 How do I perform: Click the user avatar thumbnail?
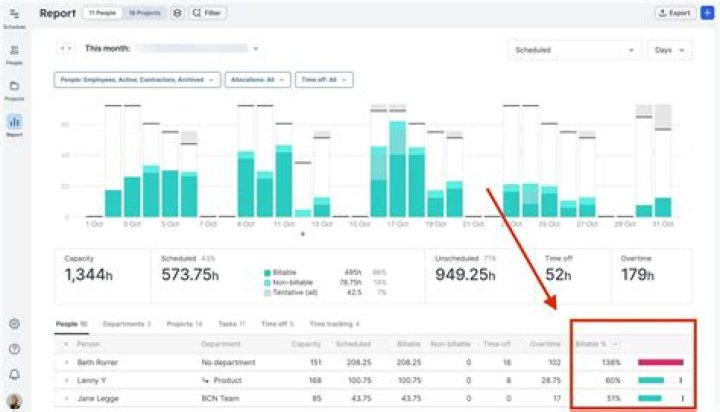tap(14, 401)
